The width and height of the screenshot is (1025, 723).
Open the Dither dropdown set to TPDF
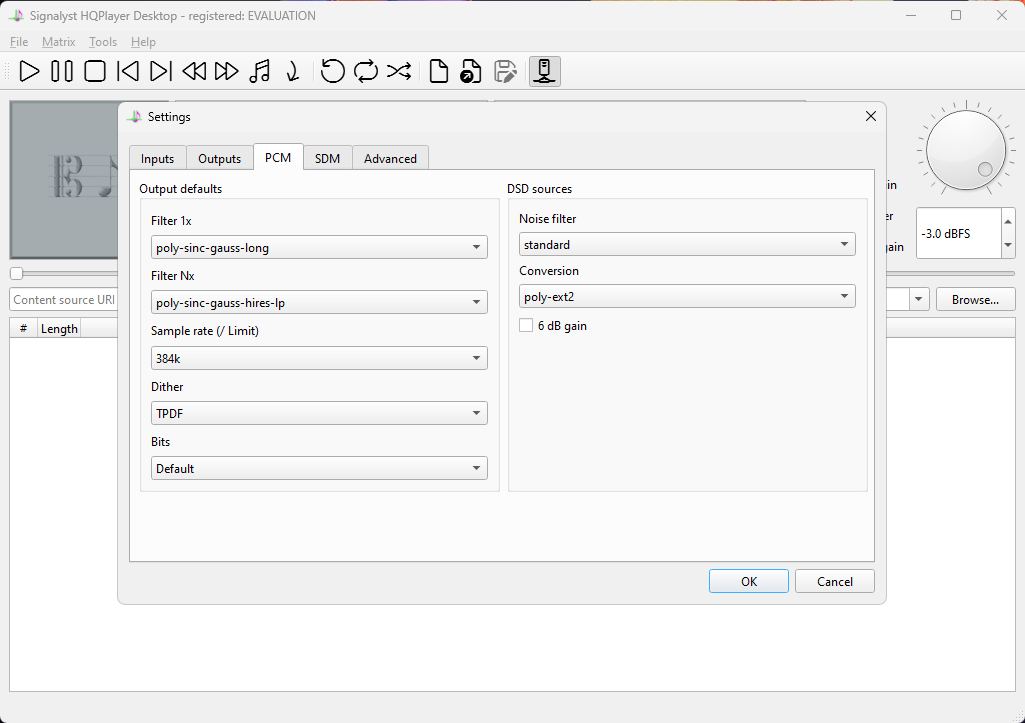coord(319,413)
